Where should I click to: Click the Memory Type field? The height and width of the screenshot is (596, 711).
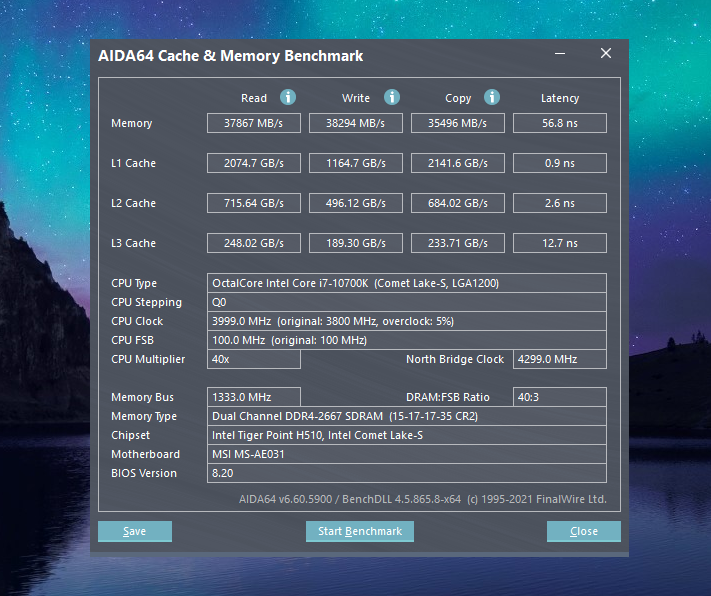tap(407, 416)
